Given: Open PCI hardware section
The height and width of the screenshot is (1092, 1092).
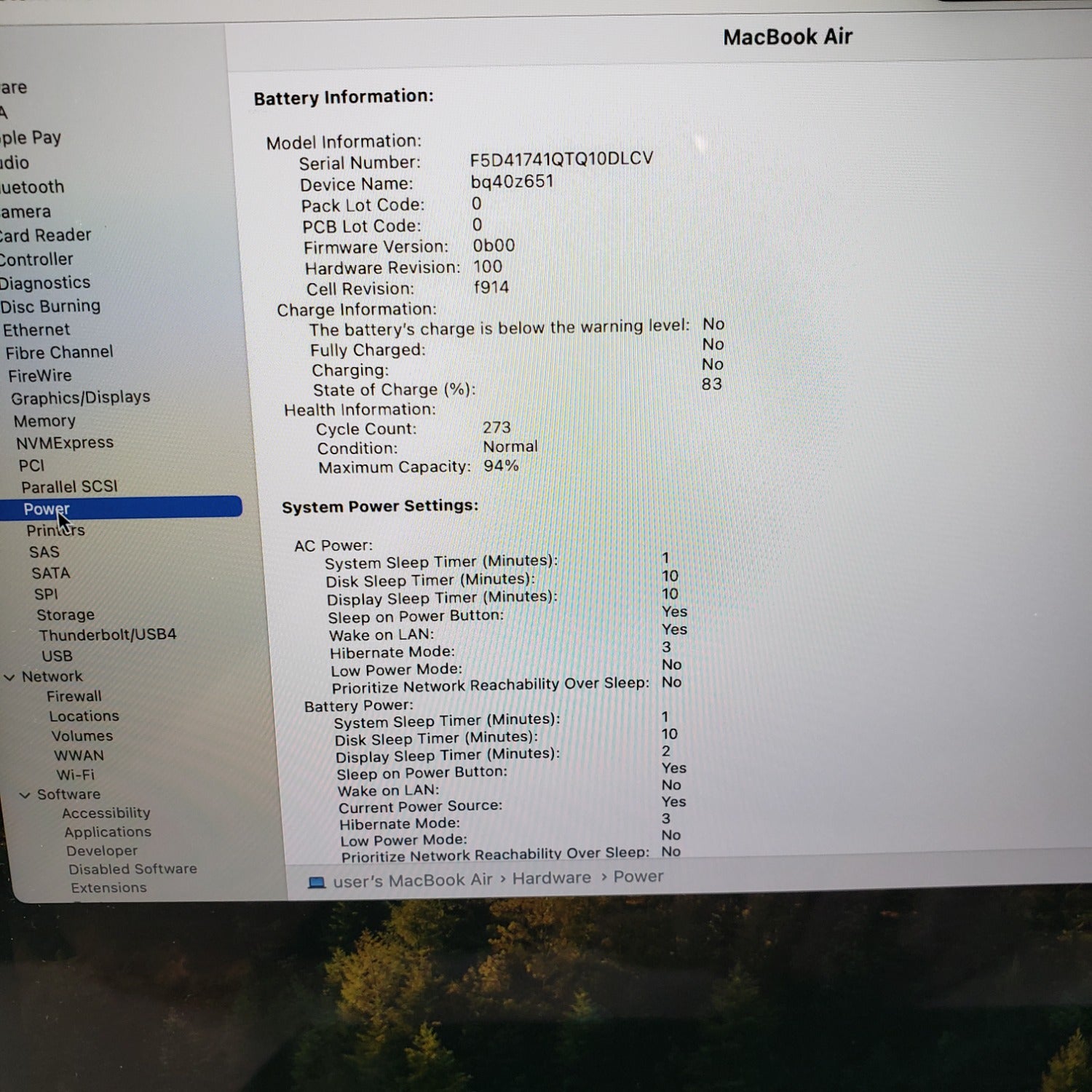Looking at the screenshot, I should pos(31,465).
